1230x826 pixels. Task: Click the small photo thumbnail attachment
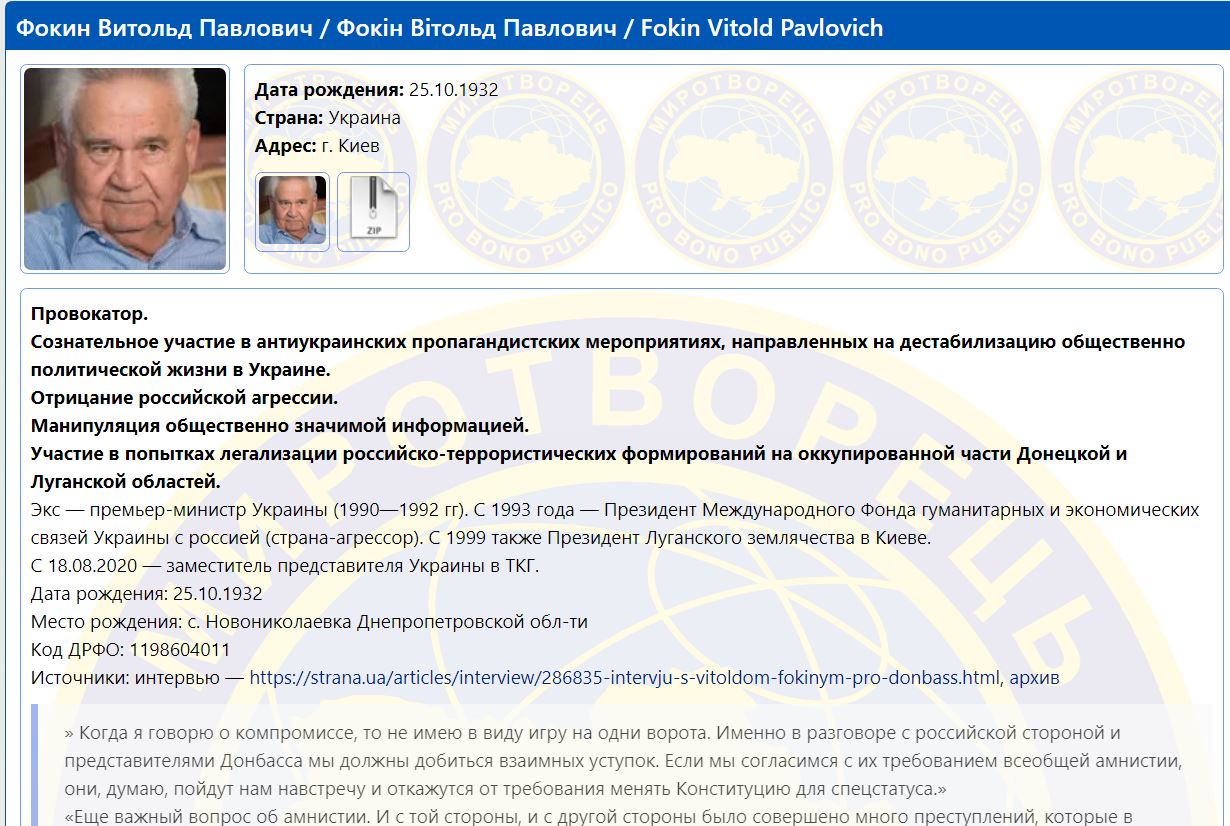click(x=292, y=211)
